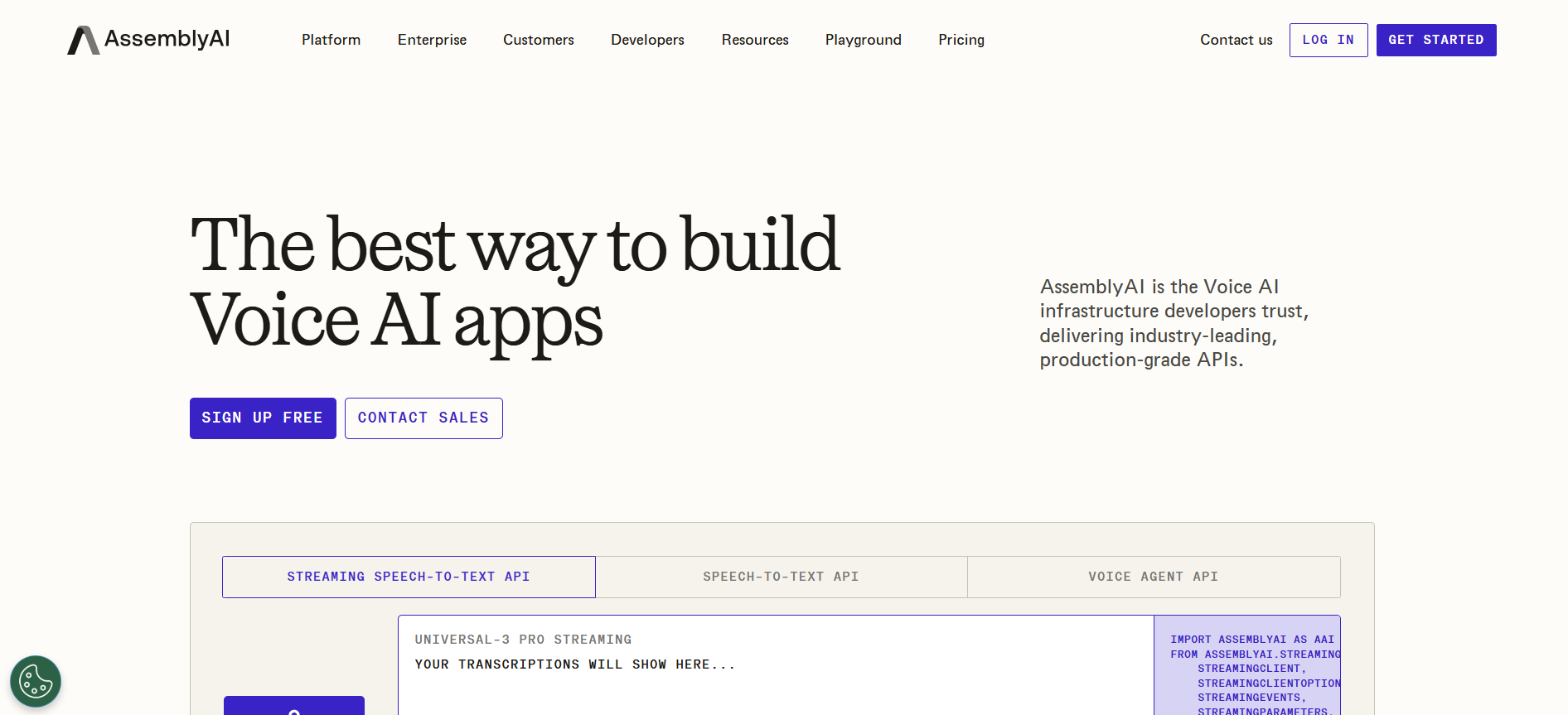Image resolution: width=1568 pixels, height=715 pixels.
Task: Click the Log In button
Action: [x=1328, y=40]
